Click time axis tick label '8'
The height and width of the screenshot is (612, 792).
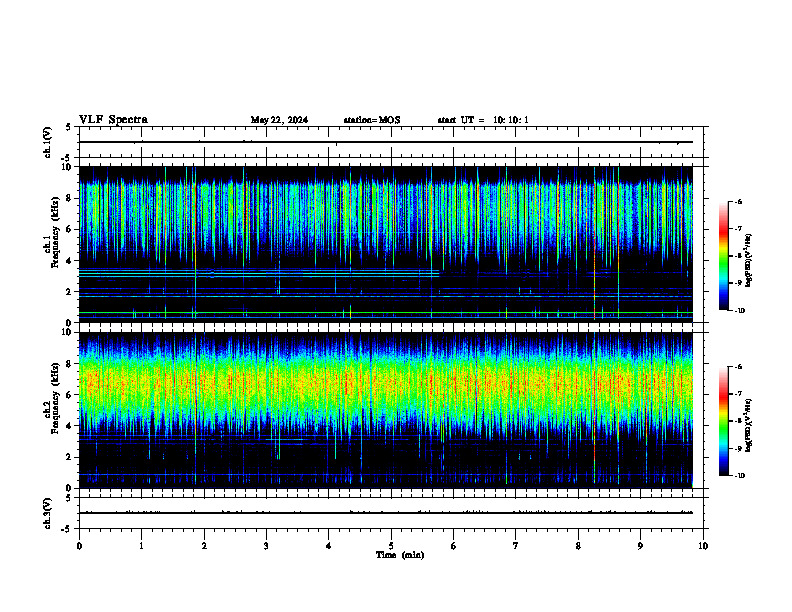click(x=578, y=546)
